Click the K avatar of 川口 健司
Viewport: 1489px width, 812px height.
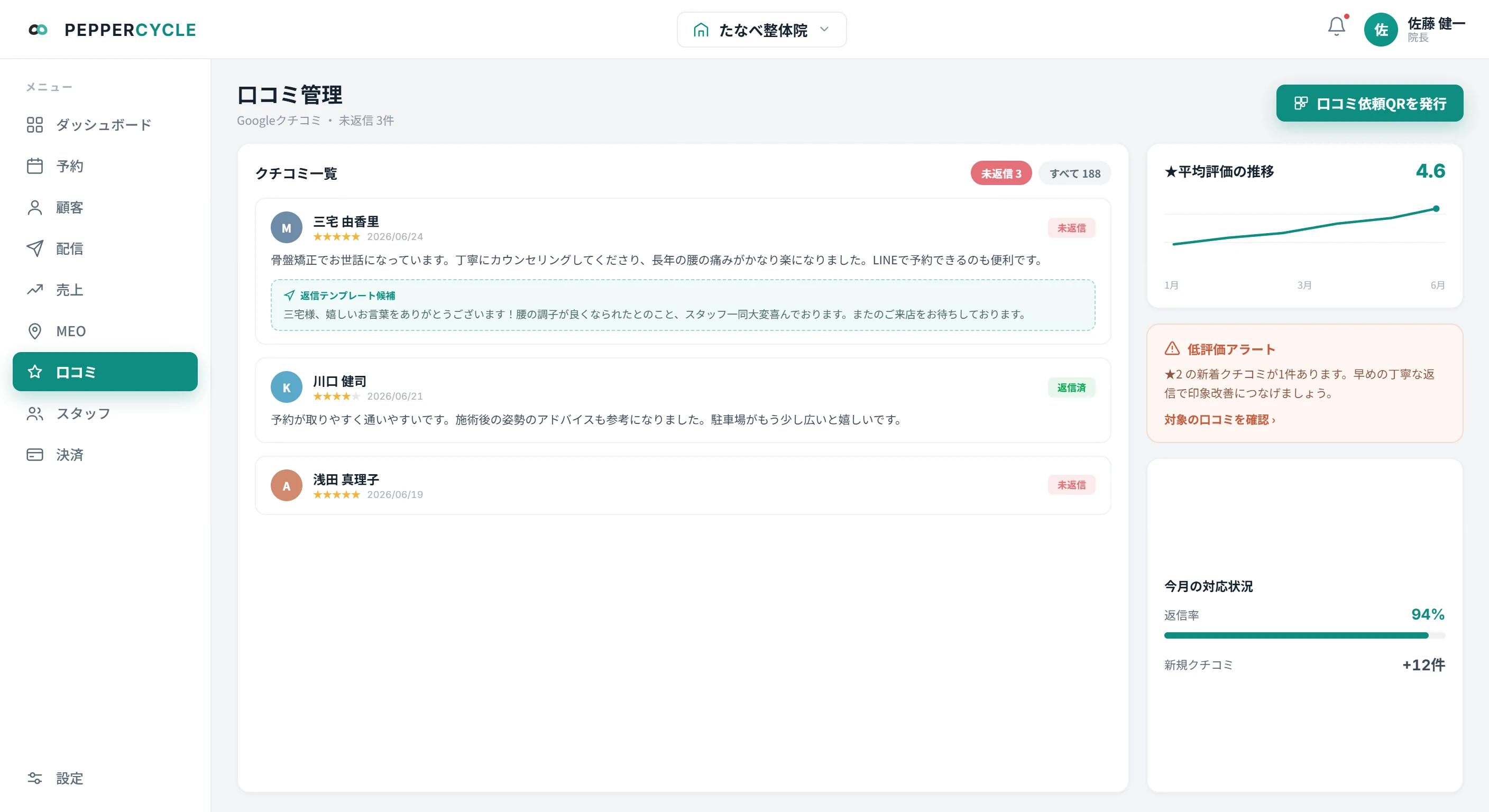[286, 387]
